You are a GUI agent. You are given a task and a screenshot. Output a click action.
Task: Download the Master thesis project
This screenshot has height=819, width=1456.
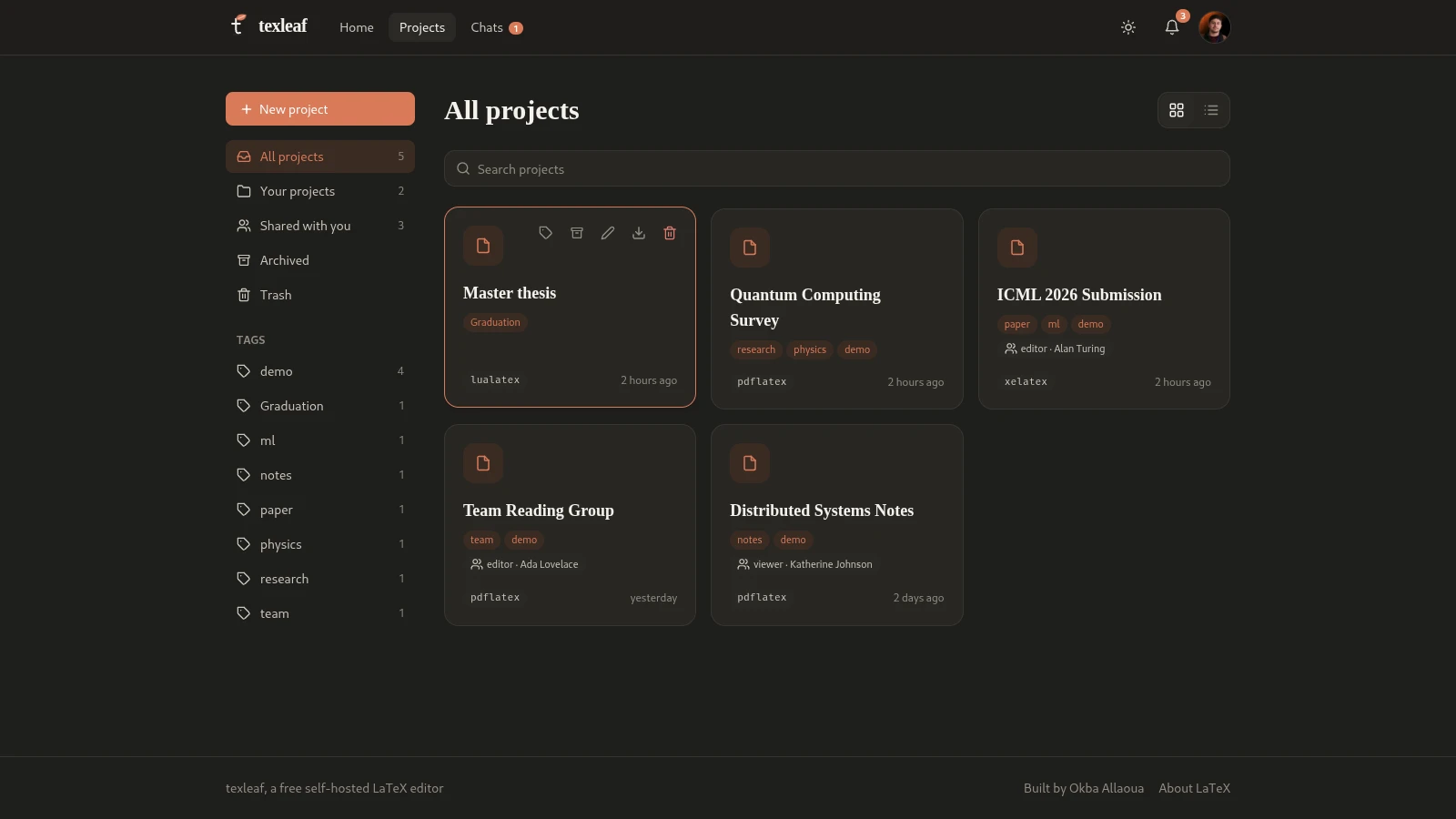[x=639, y=233]
